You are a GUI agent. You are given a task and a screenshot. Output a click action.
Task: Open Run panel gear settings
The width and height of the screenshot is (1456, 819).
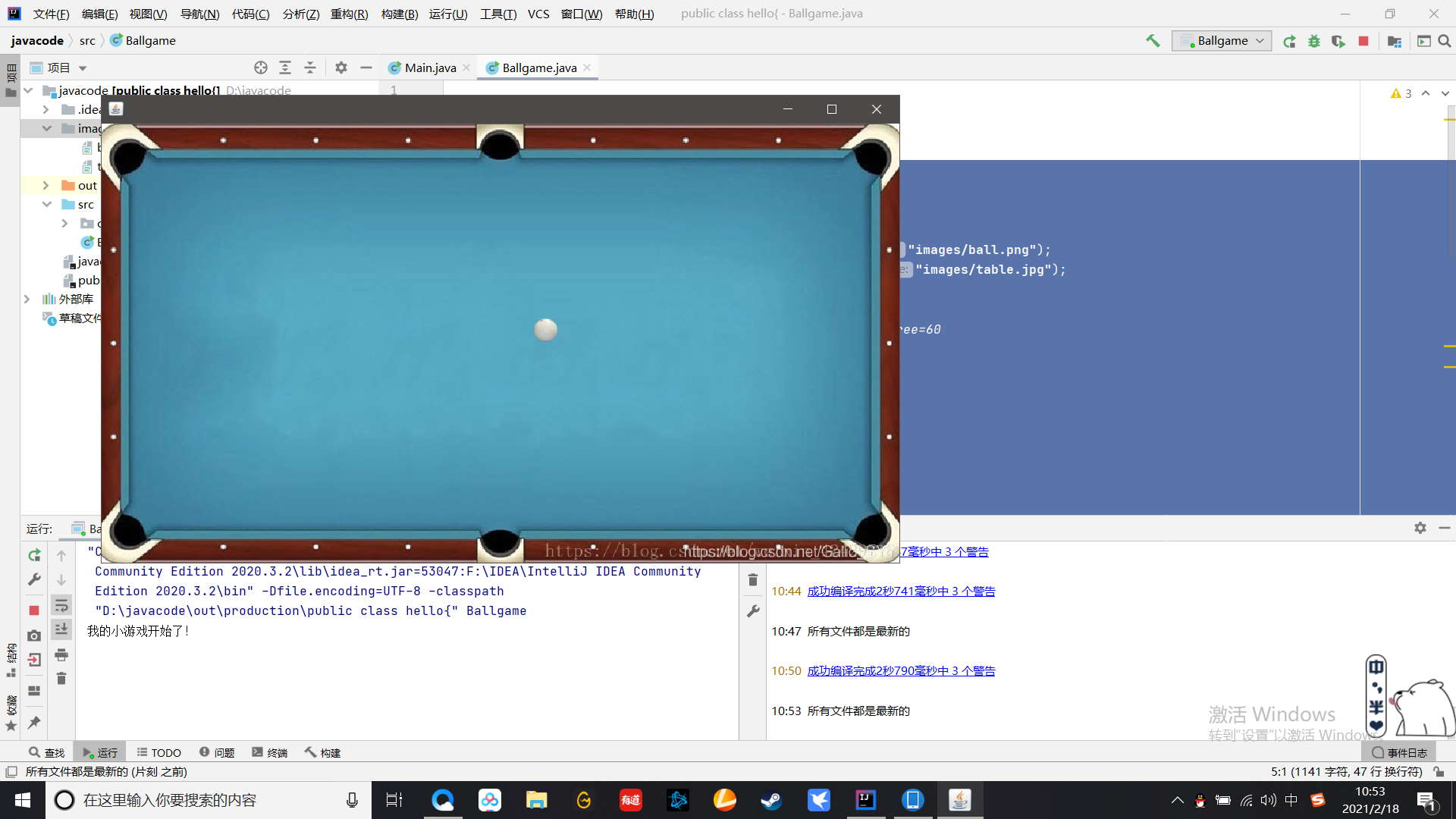tap(1420, 528)
